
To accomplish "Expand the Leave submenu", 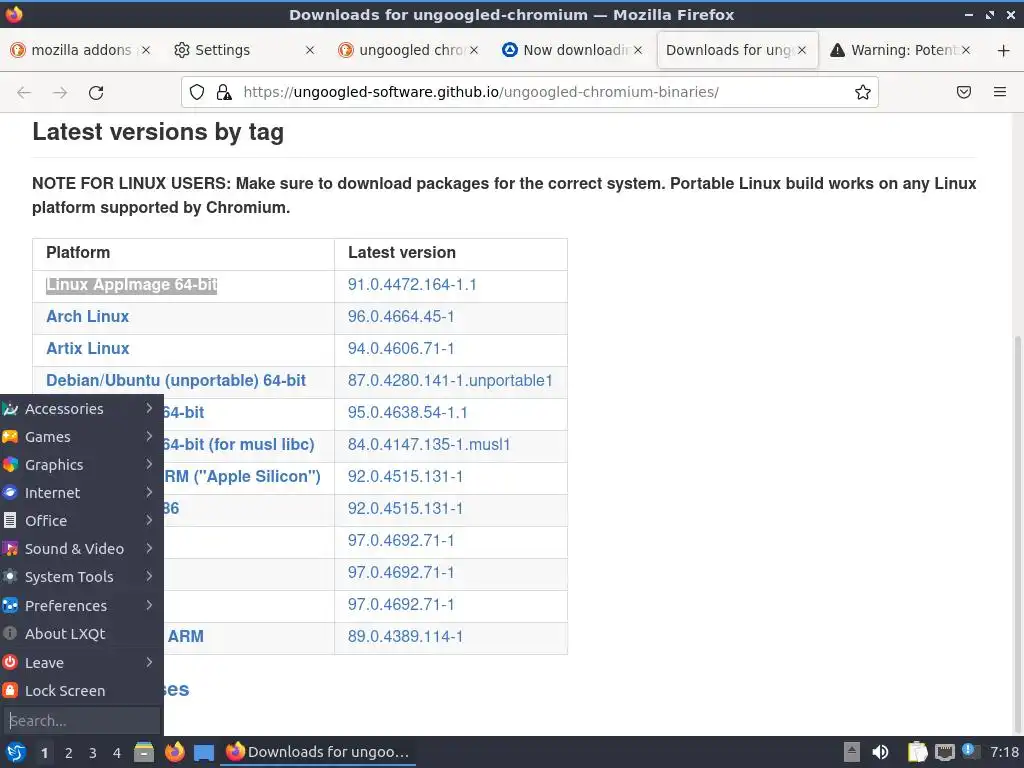I will 82,663.
